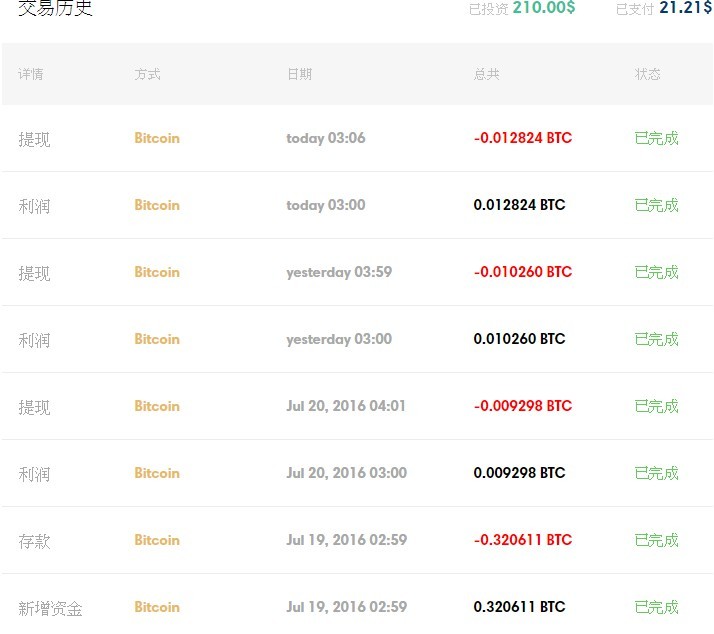Click 已完成 status in today 03:06 row
Viewport: 714px width, 634px height.
pyautogui.click(x=657, y=138)
